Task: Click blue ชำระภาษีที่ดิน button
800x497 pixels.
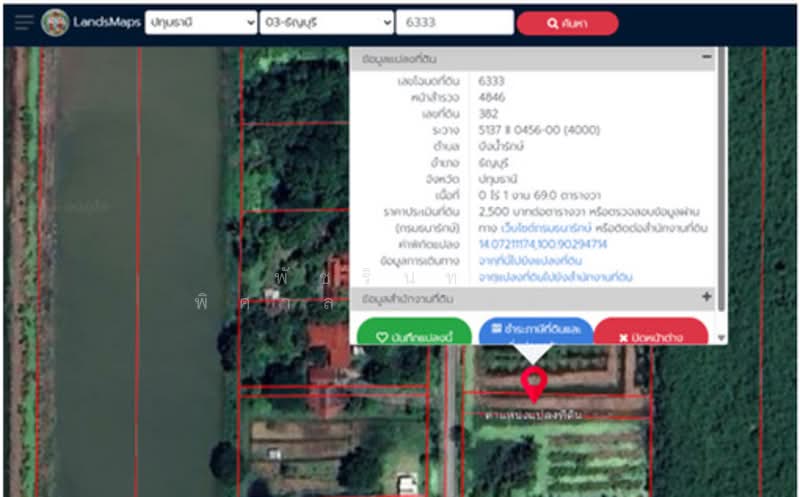Action: pyautogui.click(x=536, y=331)
